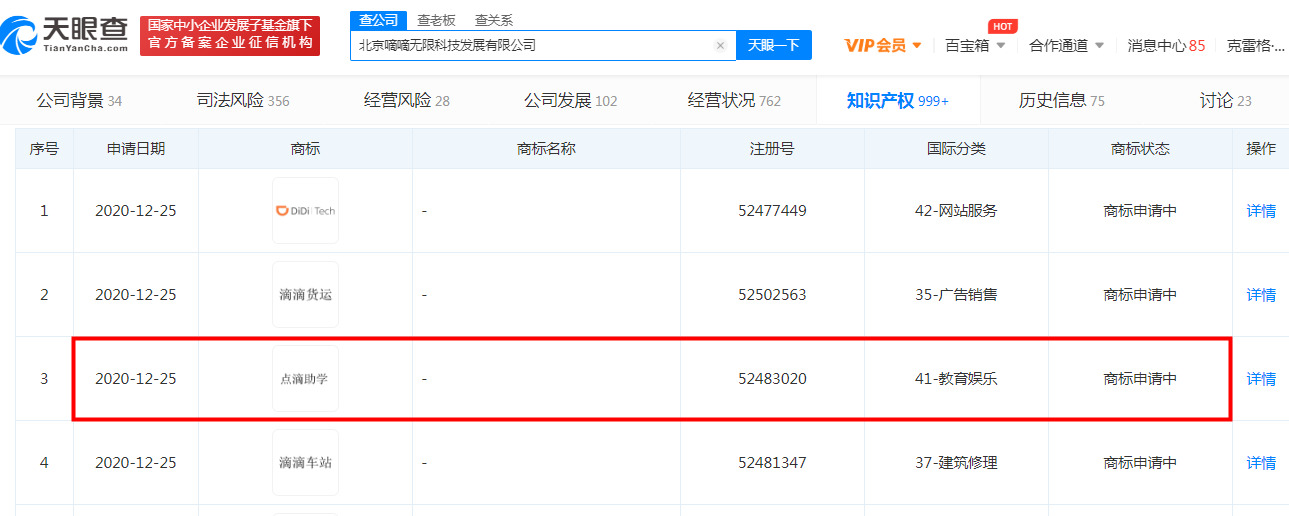Click registration number 52483020
This screenshot has width=1289, height=516.
click(x=772, y=379)
